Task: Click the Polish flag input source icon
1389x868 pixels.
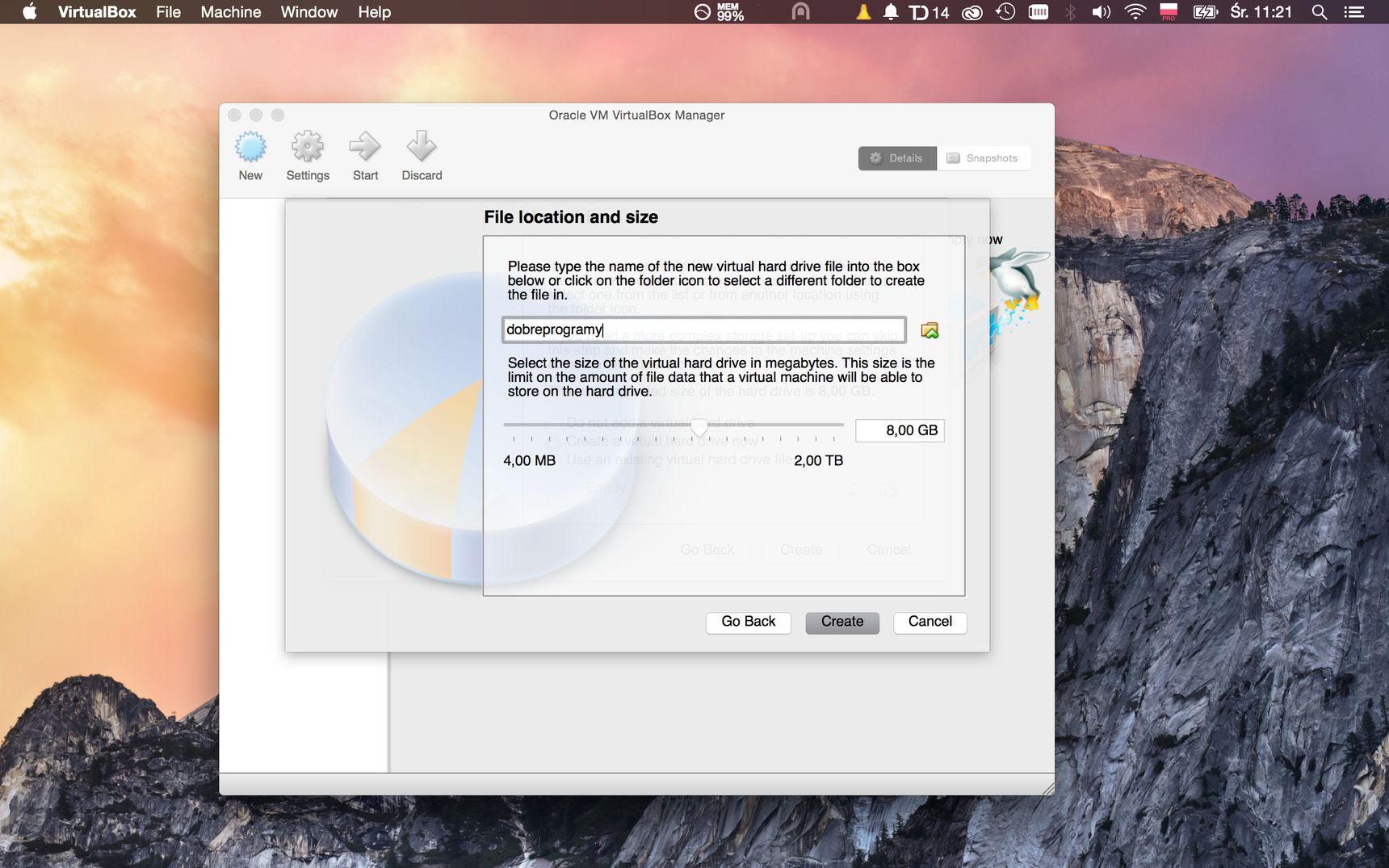Action: pyautogui.click(x=1169, y=11)
